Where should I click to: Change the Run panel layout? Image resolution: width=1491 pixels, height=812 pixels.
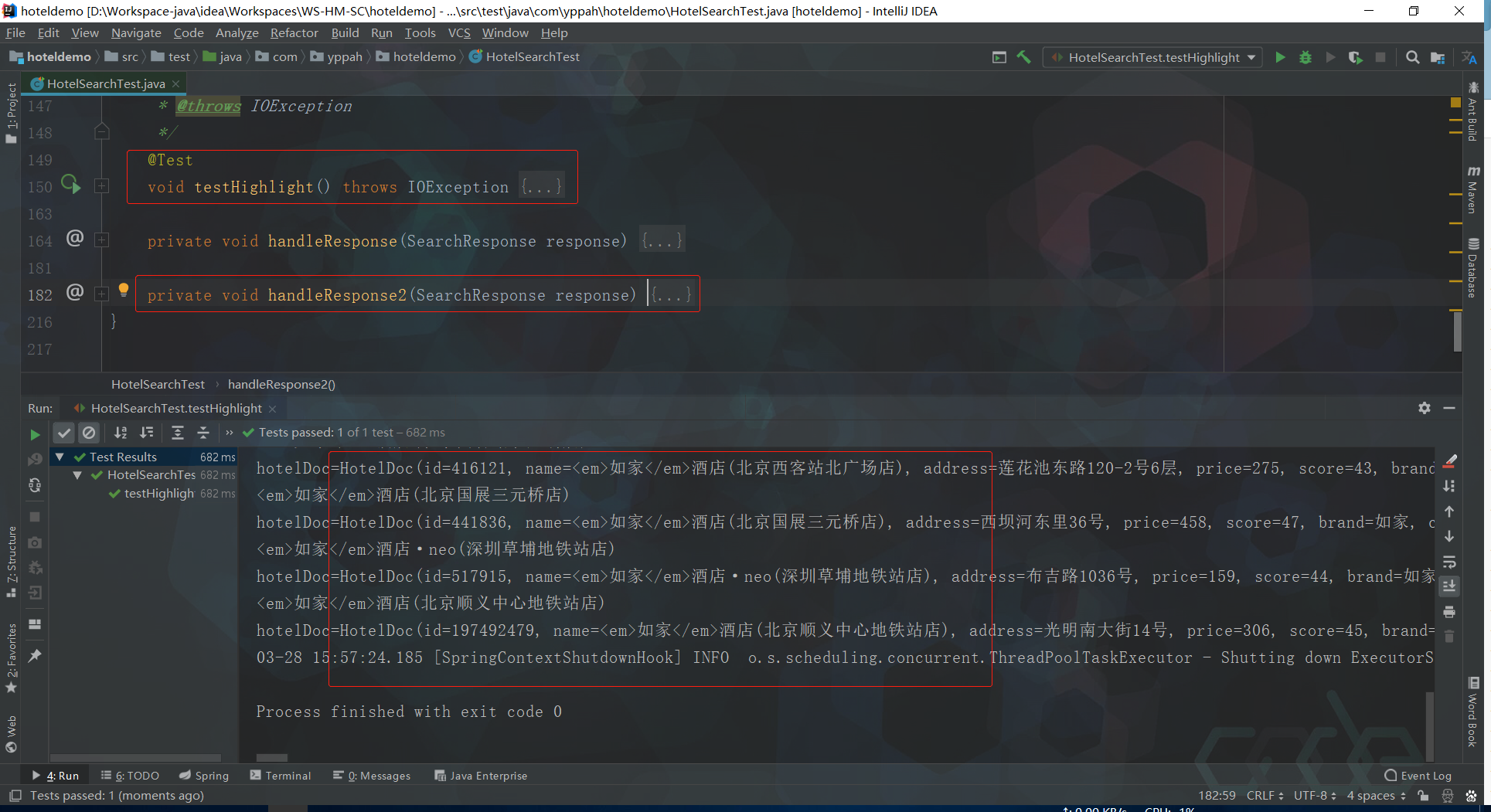35,624
